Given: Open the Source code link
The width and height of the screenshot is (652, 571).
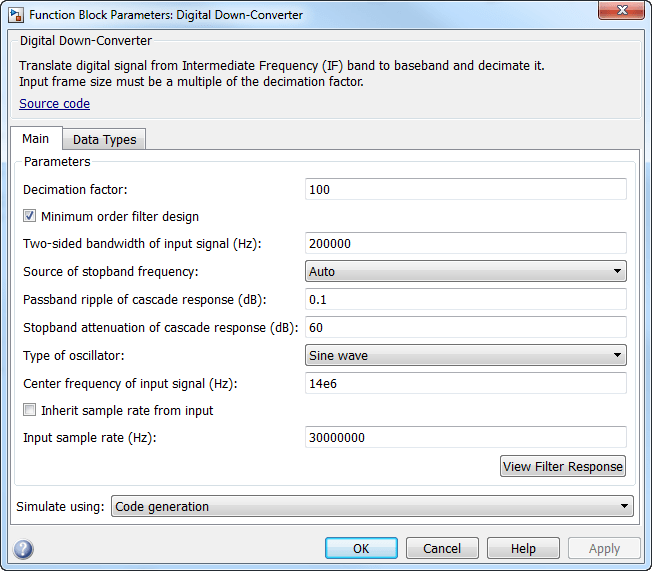Looking at the screenshot, I should [x=54, y=104].
